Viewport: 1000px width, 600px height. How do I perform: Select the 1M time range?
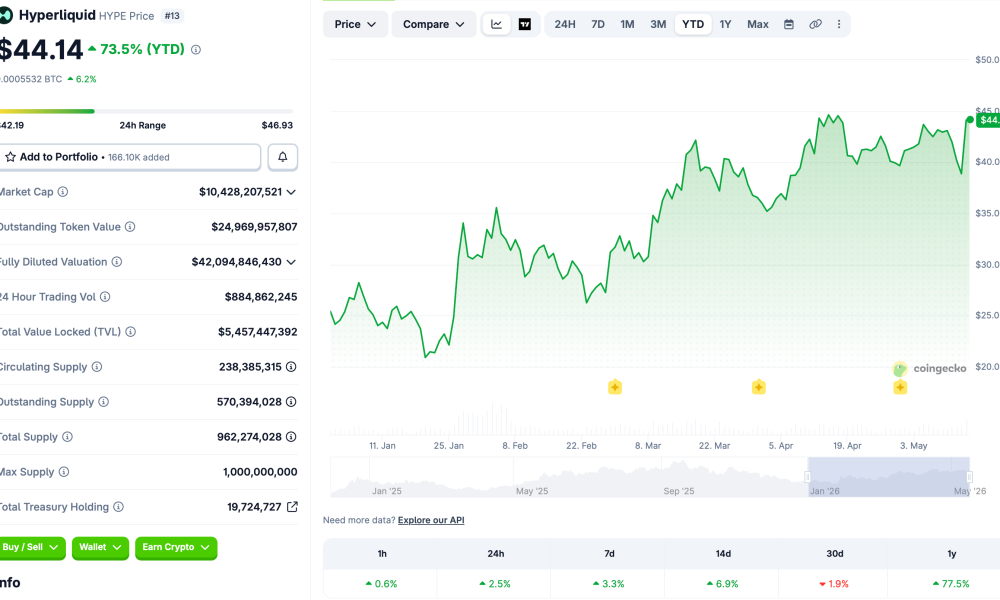[627, 24]
